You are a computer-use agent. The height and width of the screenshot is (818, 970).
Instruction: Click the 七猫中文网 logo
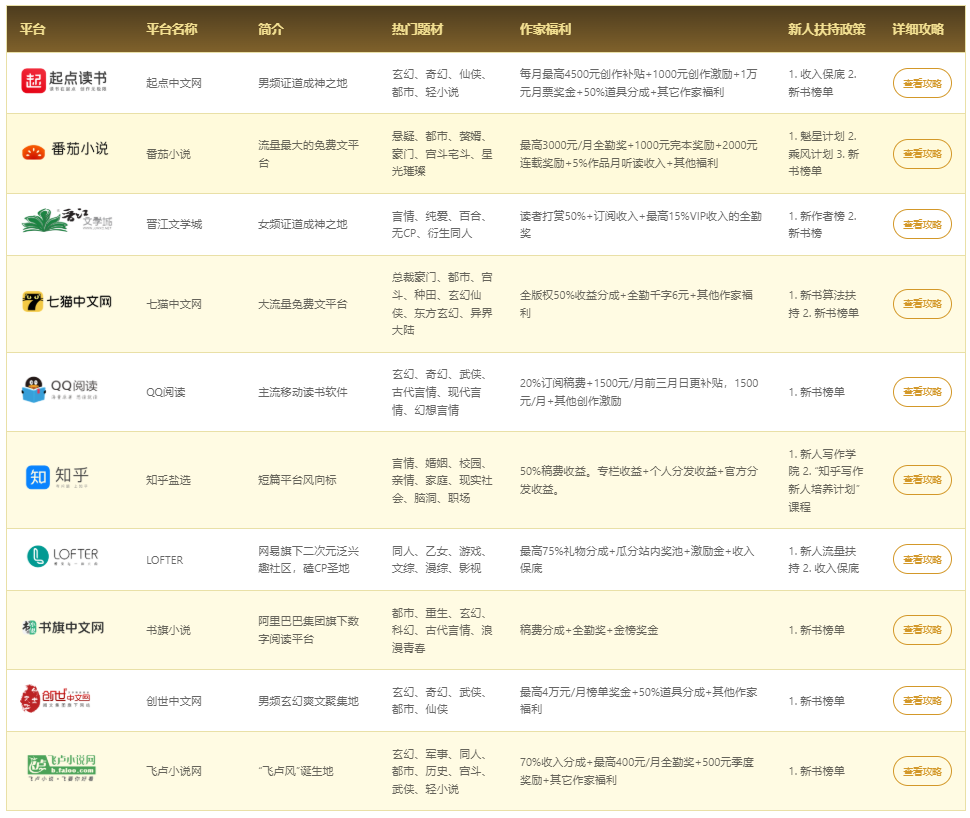click(x=66, y=302)
